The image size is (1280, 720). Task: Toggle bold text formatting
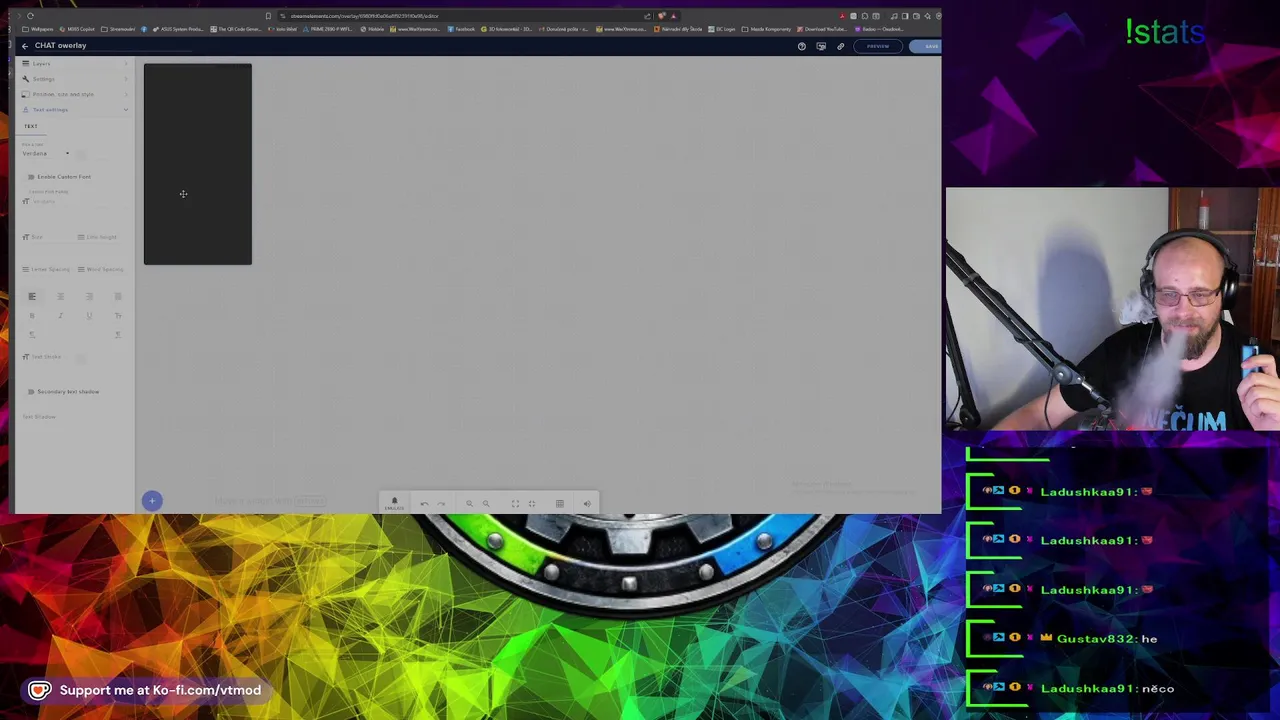pyautogui.click(x=32, y=316)
